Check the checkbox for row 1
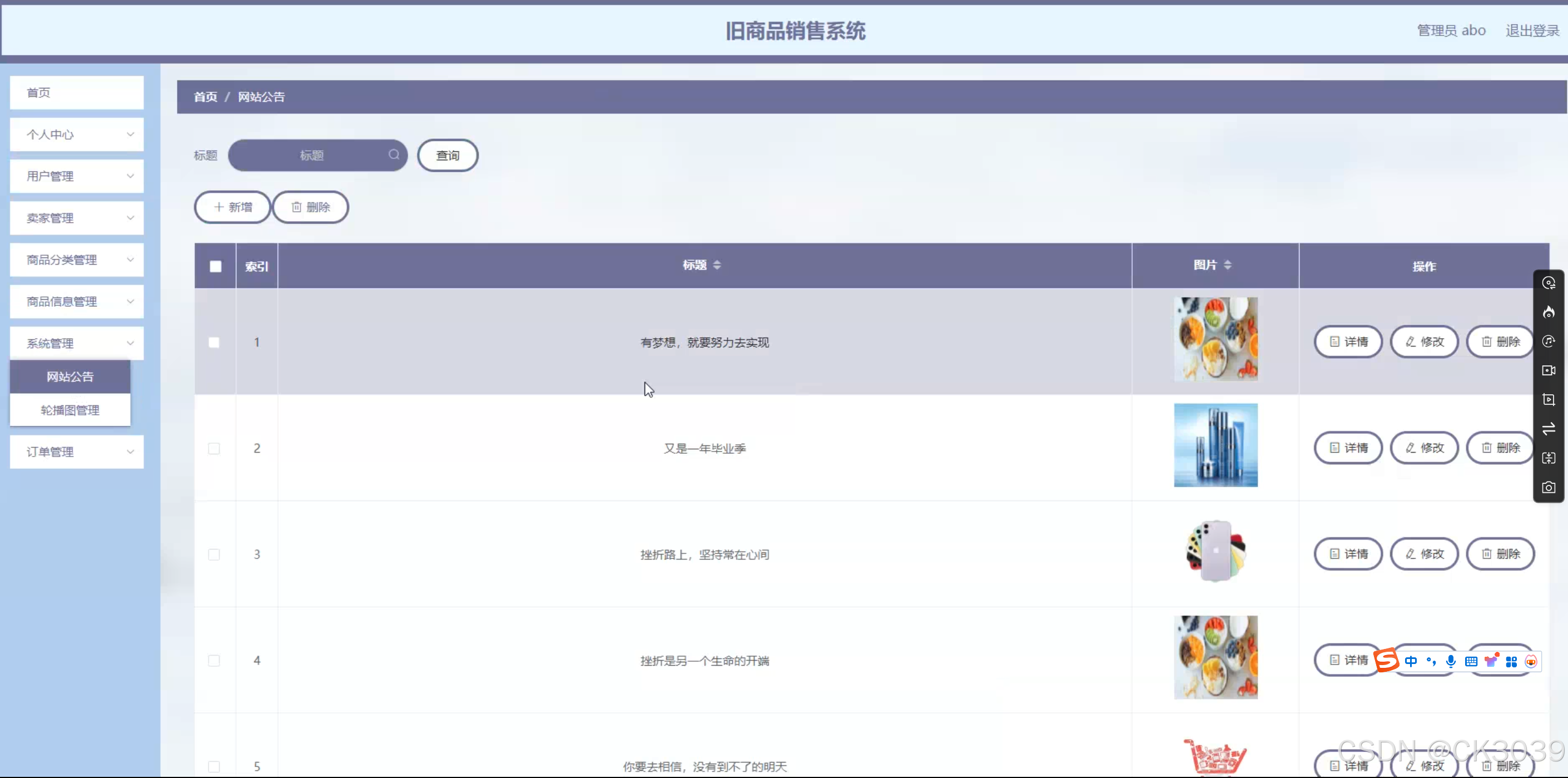 (x=214, y=342)
